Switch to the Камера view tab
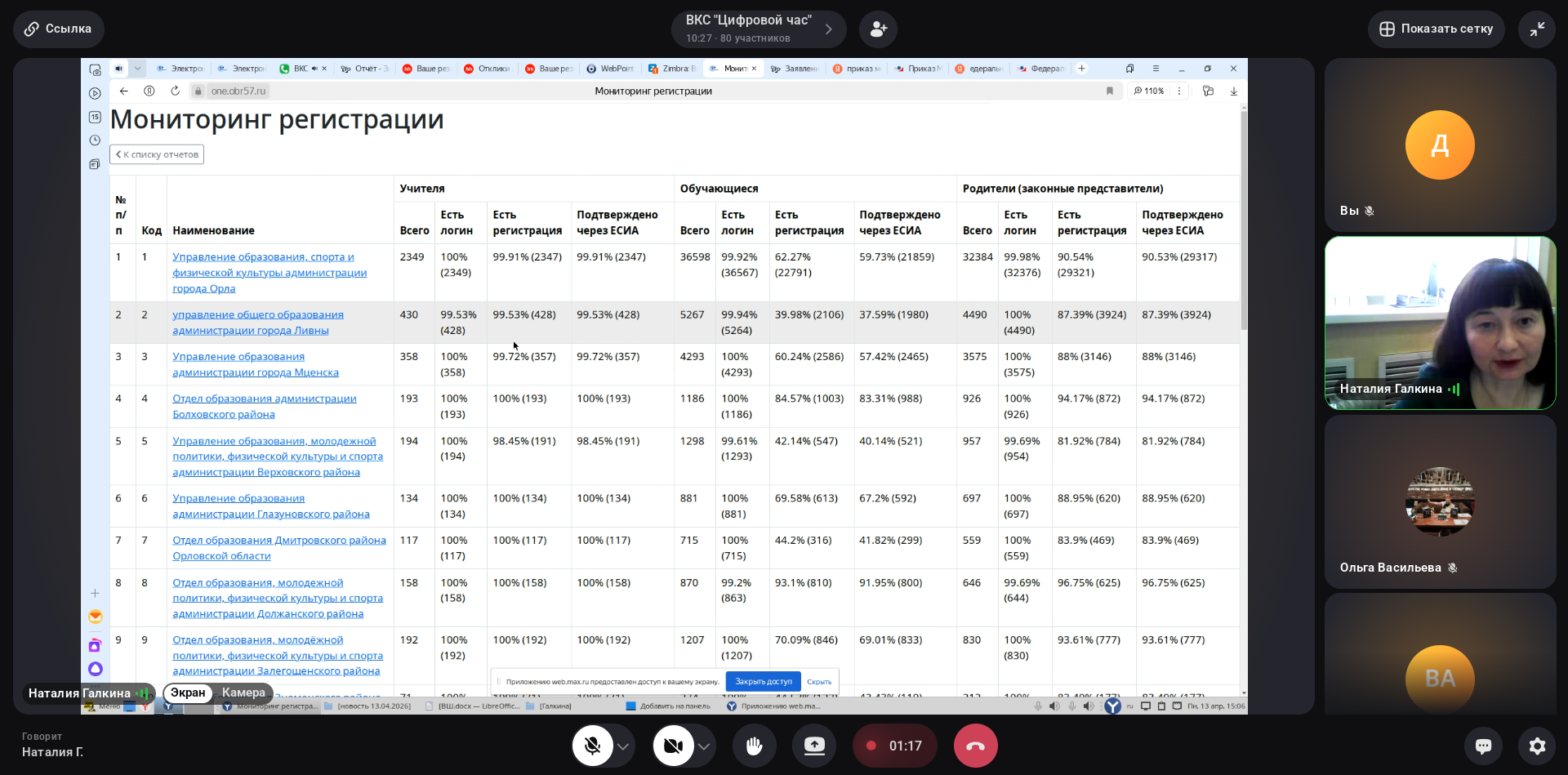This screenshot has width=1568, height=775. pos(243,693)
